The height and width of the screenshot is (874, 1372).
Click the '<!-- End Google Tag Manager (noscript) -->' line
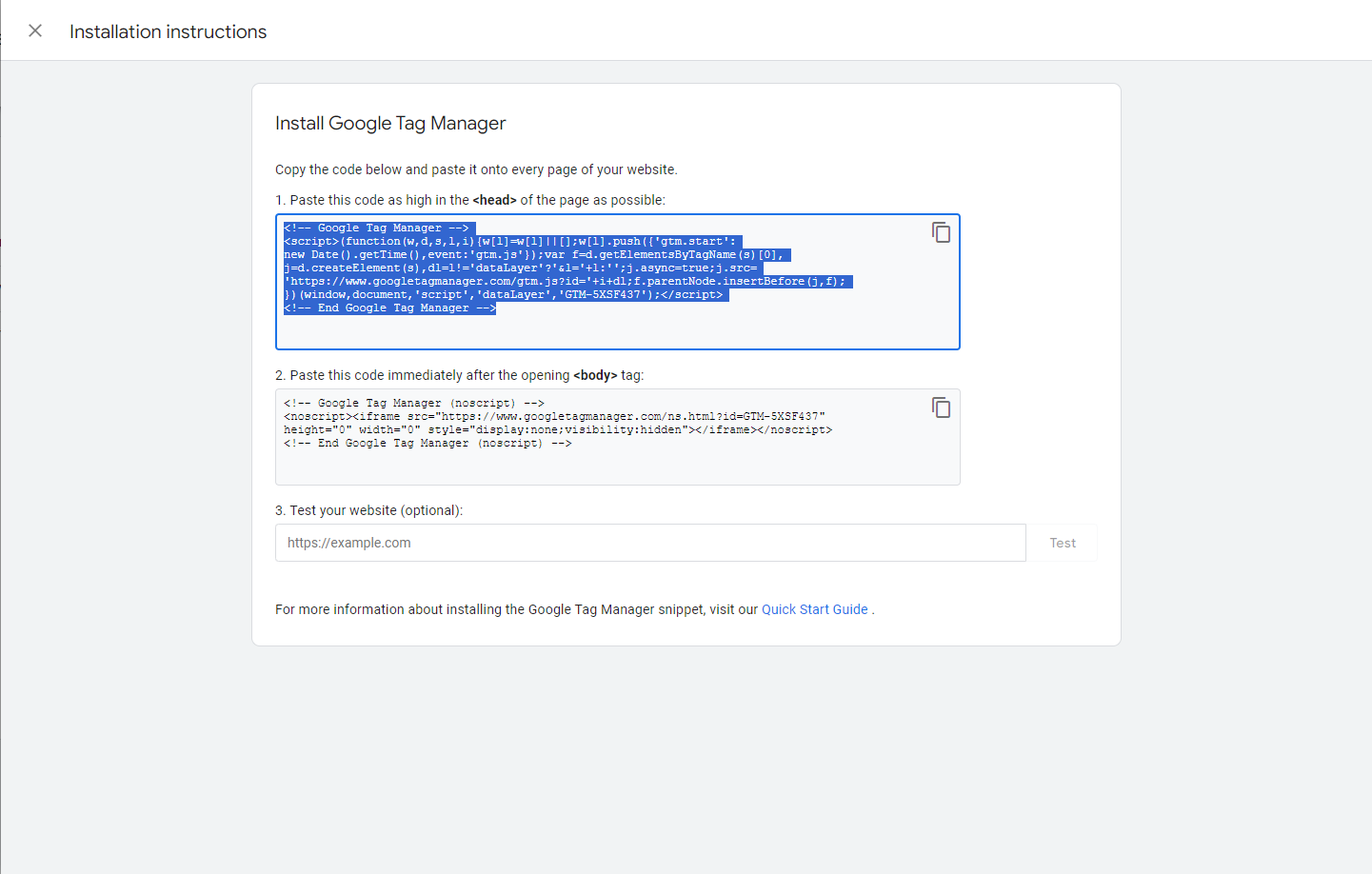pos(428,444)
